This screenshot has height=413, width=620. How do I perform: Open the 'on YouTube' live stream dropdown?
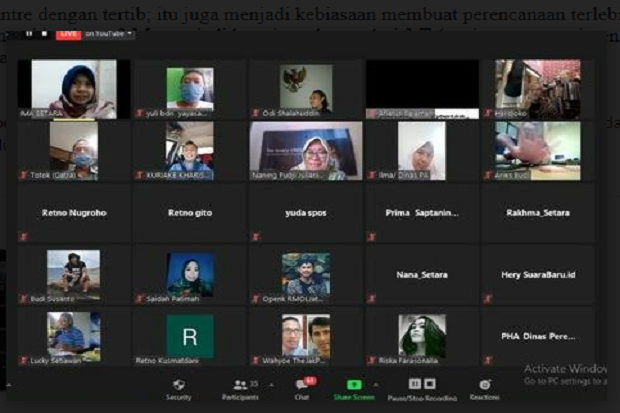(109, 34)
